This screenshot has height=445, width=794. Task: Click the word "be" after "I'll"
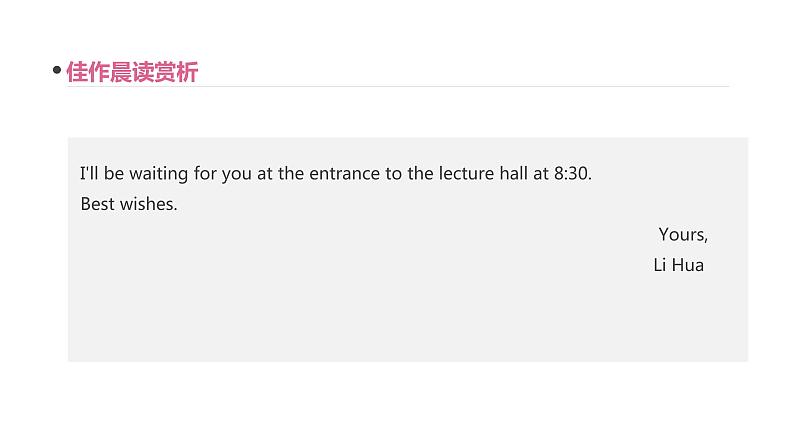(114, 173)
